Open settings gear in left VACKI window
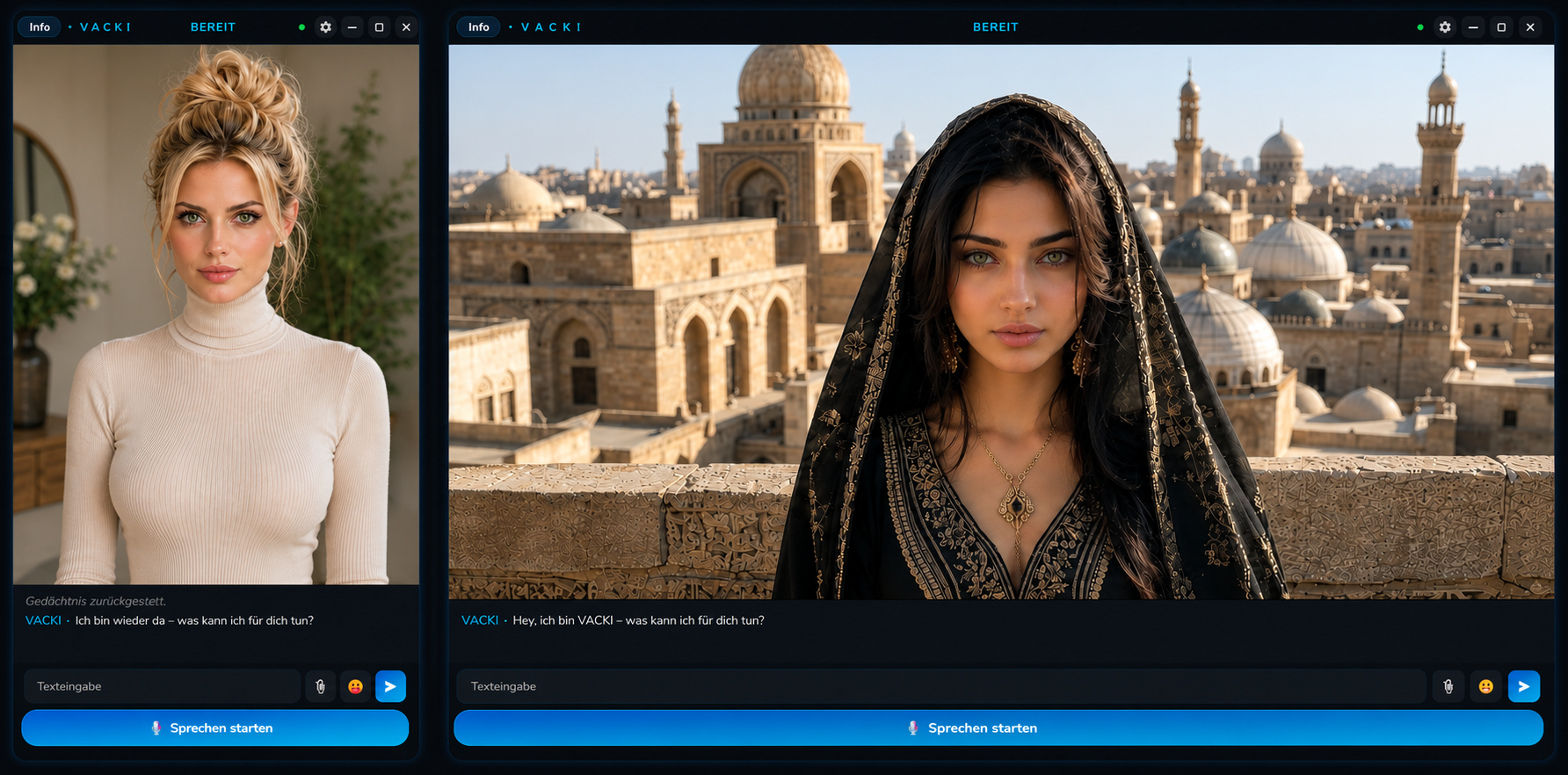 coord(326,27)
